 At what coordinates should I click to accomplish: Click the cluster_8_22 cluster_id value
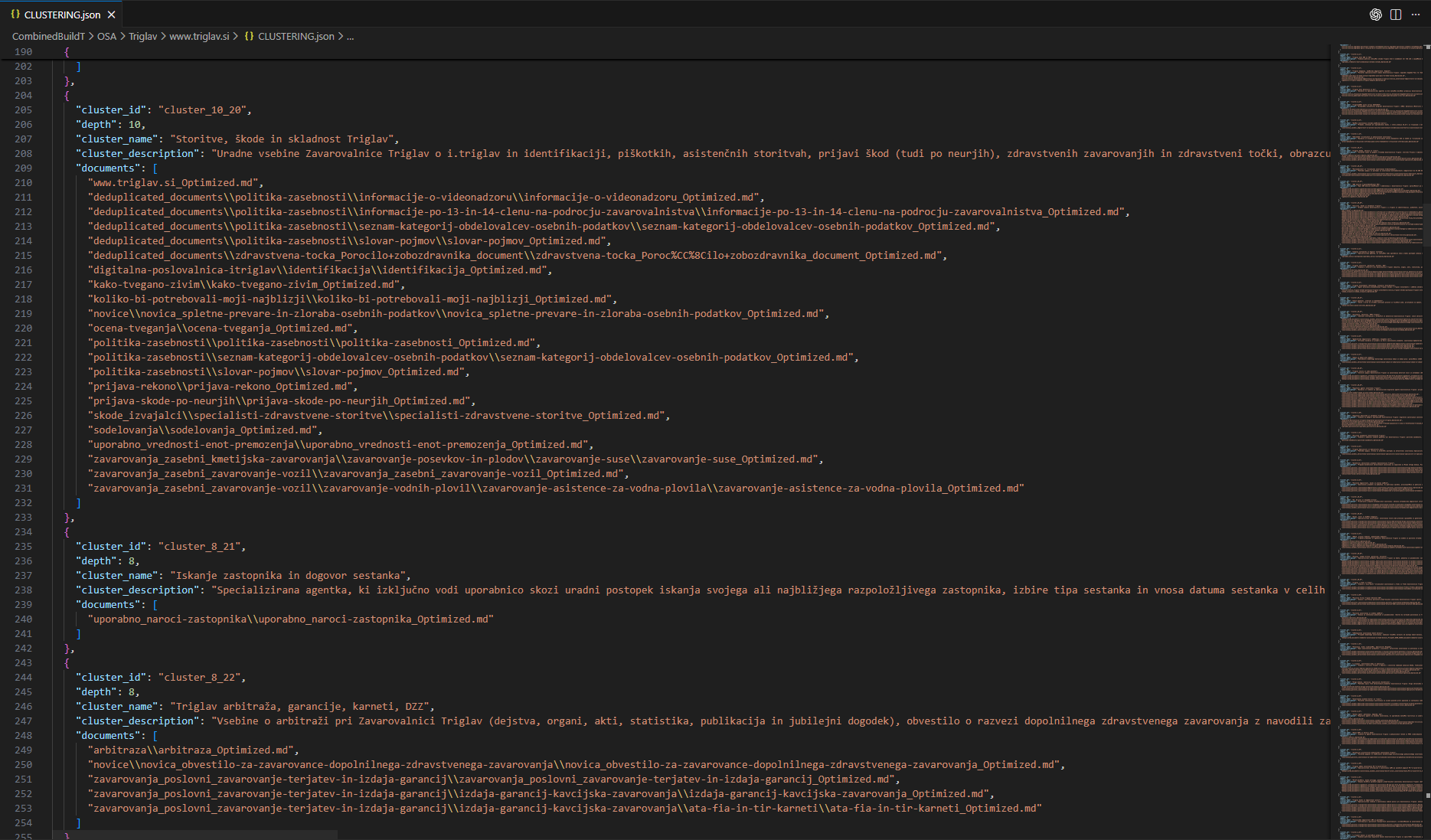[201, 677]
